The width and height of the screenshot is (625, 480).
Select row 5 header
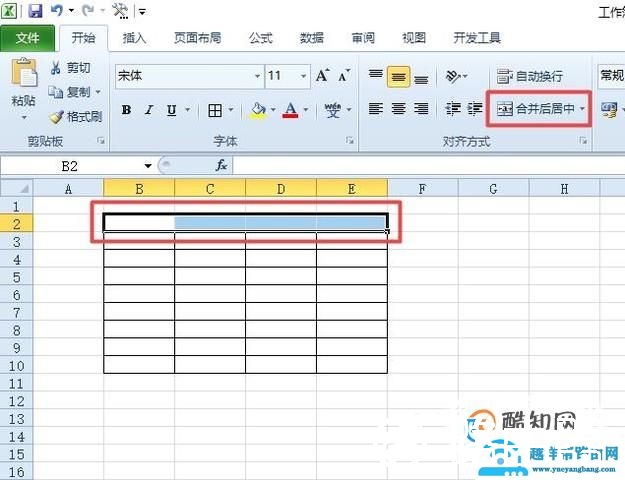[x=16, y=277]
